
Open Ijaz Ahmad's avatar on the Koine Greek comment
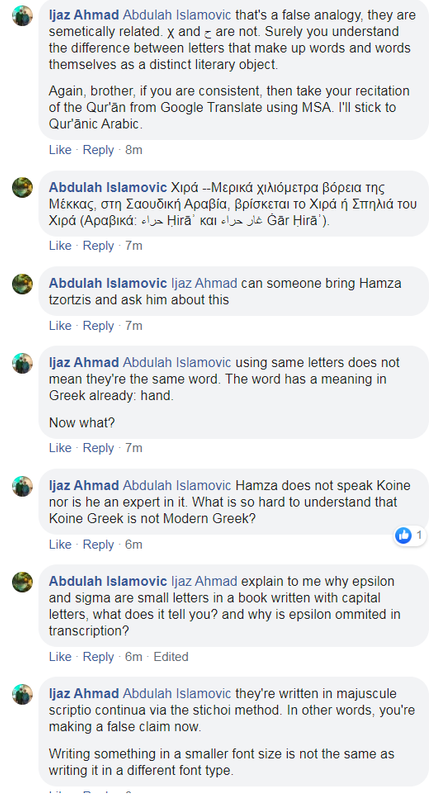point(22,486)
